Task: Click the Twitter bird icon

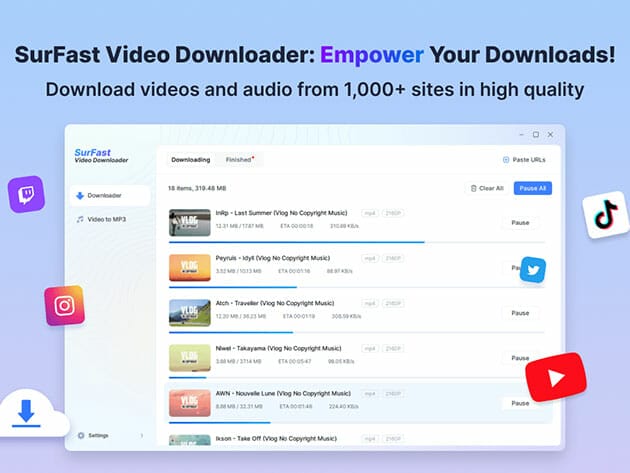Action: [x=533, y=269]
